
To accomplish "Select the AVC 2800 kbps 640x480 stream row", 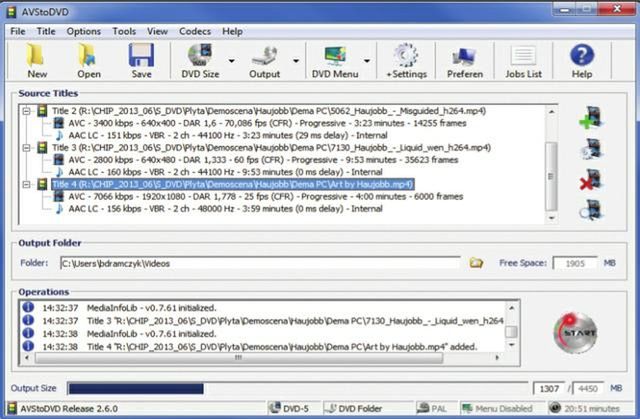I will coord(263,160).
